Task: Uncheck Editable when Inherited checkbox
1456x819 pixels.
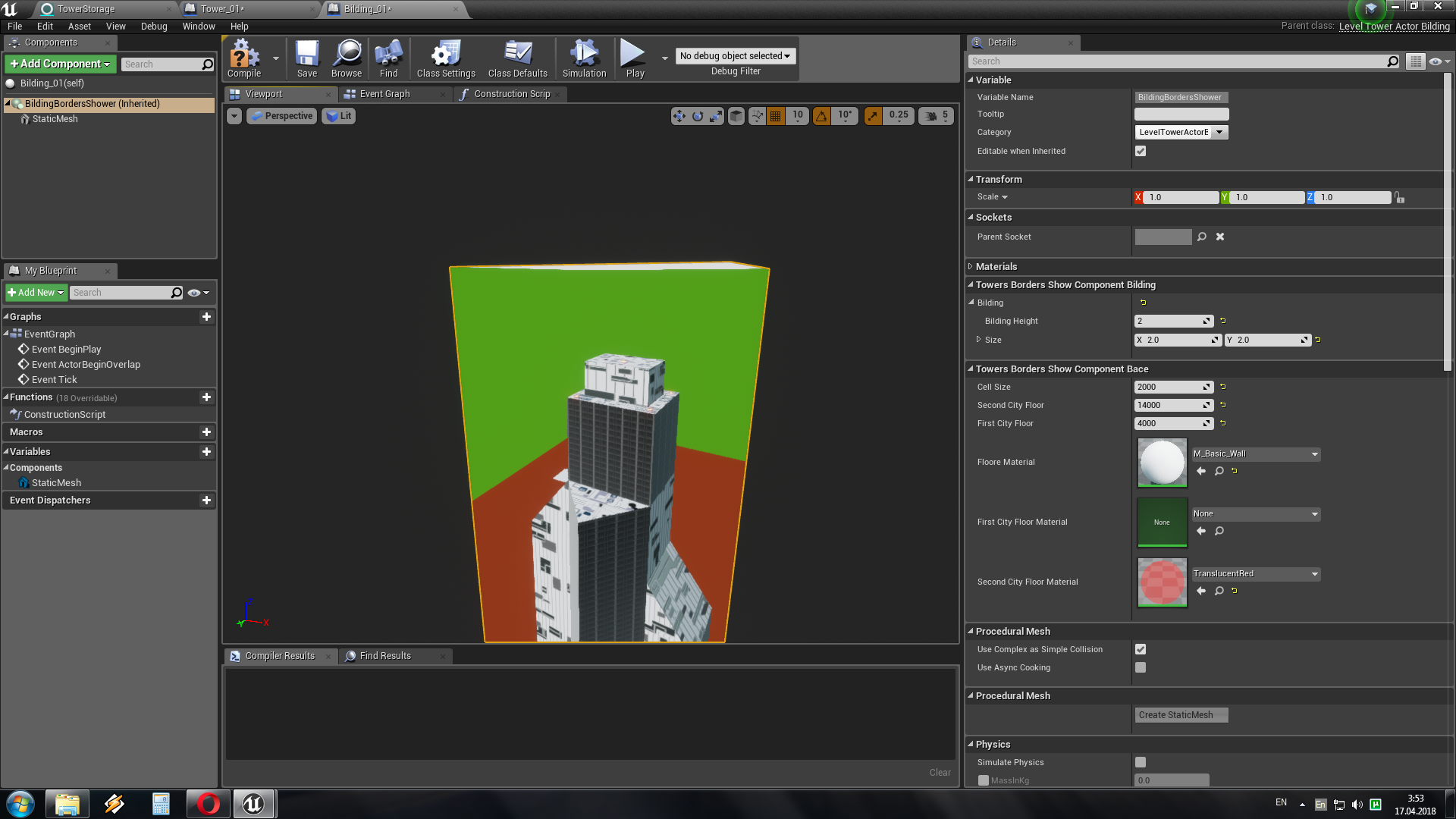Action: 1141,151
